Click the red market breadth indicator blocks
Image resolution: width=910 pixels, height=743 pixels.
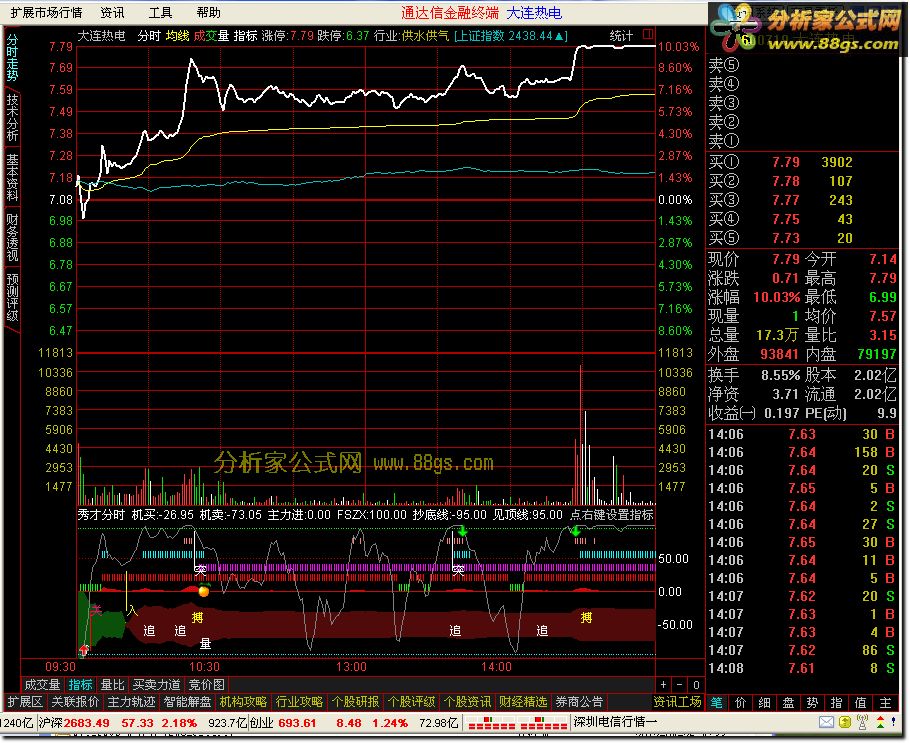517,723
